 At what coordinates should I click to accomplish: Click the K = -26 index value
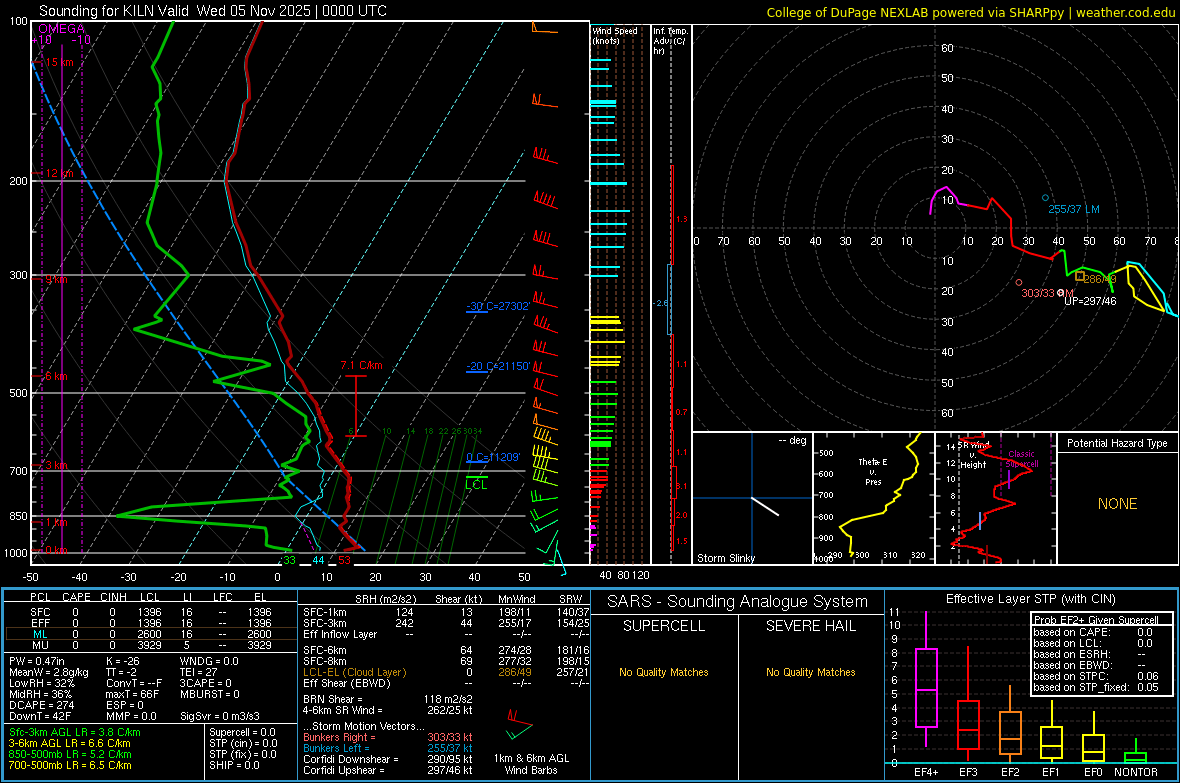click(123, 661)
